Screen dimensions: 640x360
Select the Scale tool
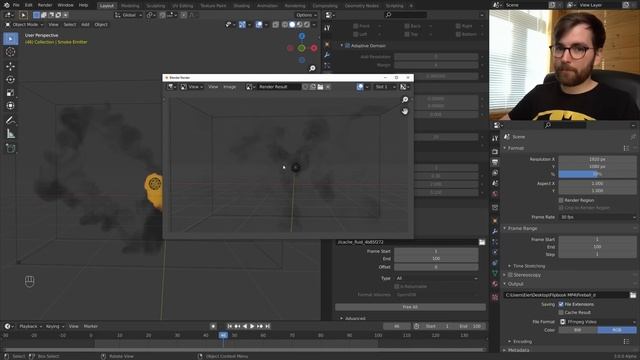(x=11, y=93)
